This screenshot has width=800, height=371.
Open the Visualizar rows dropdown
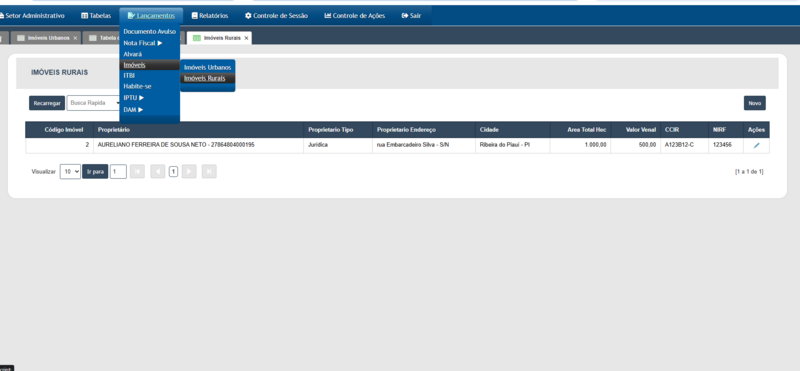tap(70, 172)
